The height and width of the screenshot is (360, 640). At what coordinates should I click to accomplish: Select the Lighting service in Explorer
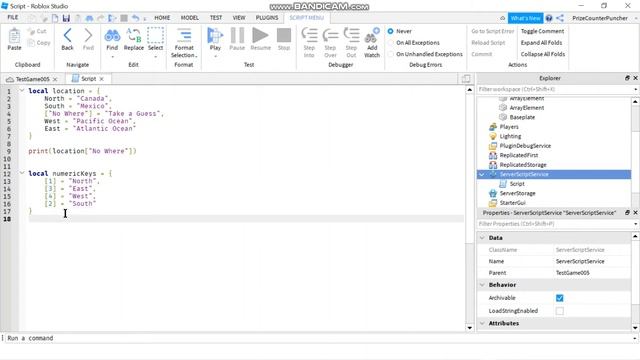click(x=510, y=136)
